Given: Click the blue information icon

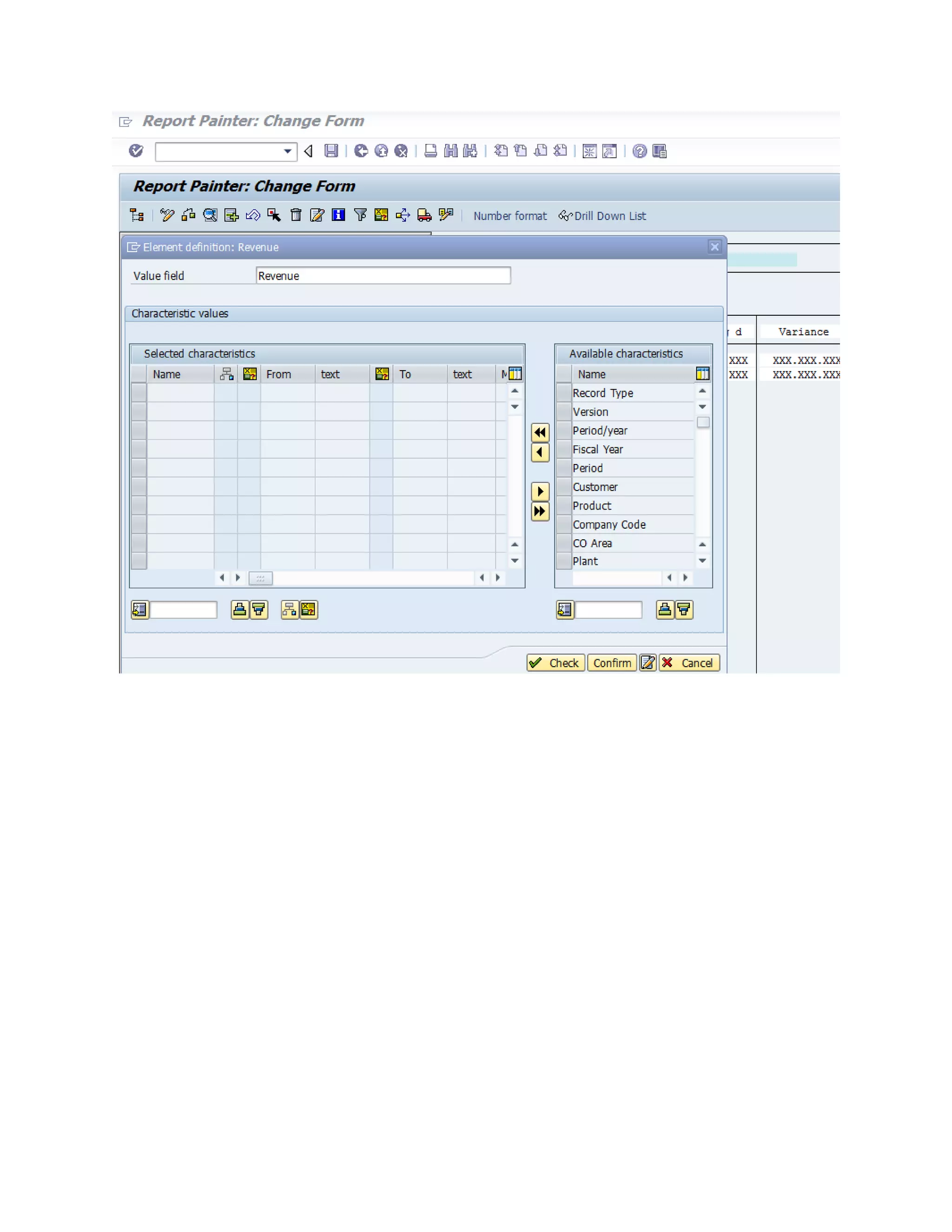Looking at the screenshot, I should pos(338,215).
